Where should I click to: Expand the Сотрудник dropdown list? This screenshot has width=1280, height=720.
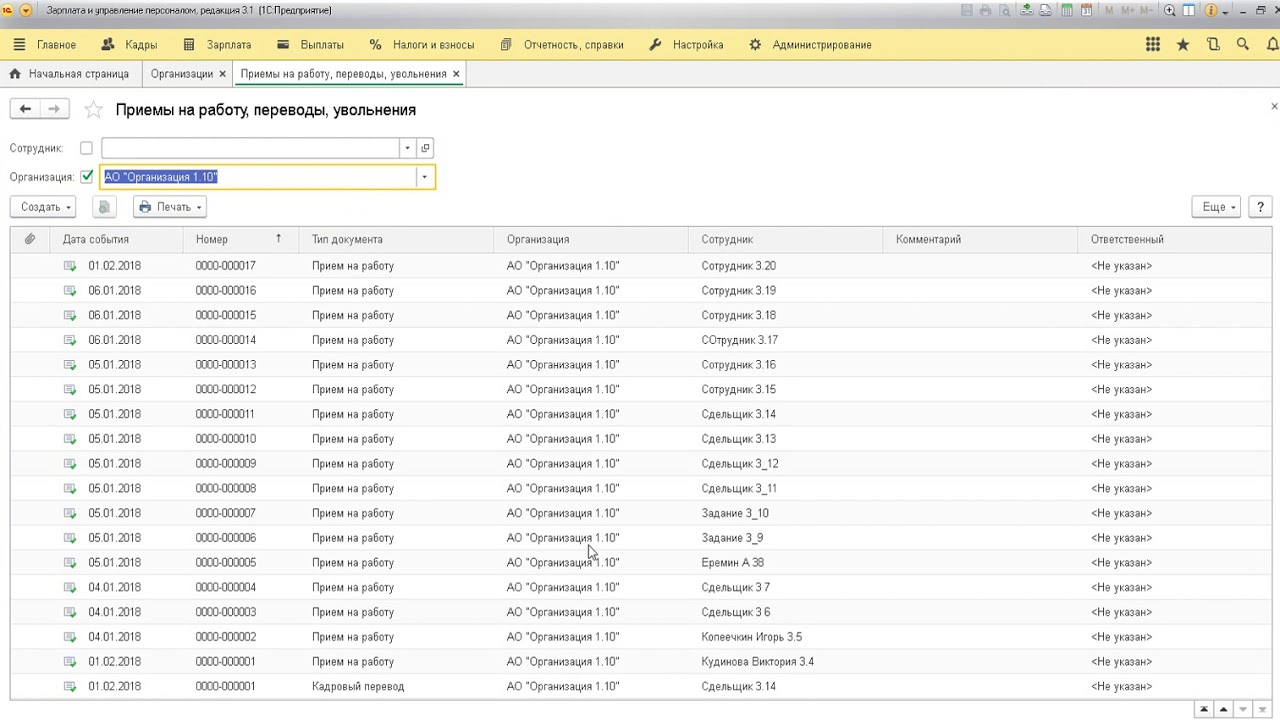407,148
